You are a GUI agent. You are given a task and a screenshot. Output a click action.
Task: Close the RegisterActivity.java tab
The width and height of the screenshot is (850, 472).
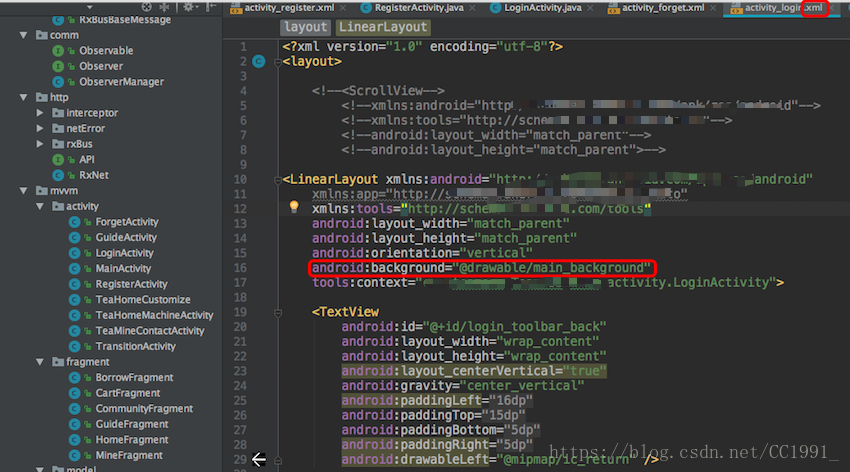473,8
